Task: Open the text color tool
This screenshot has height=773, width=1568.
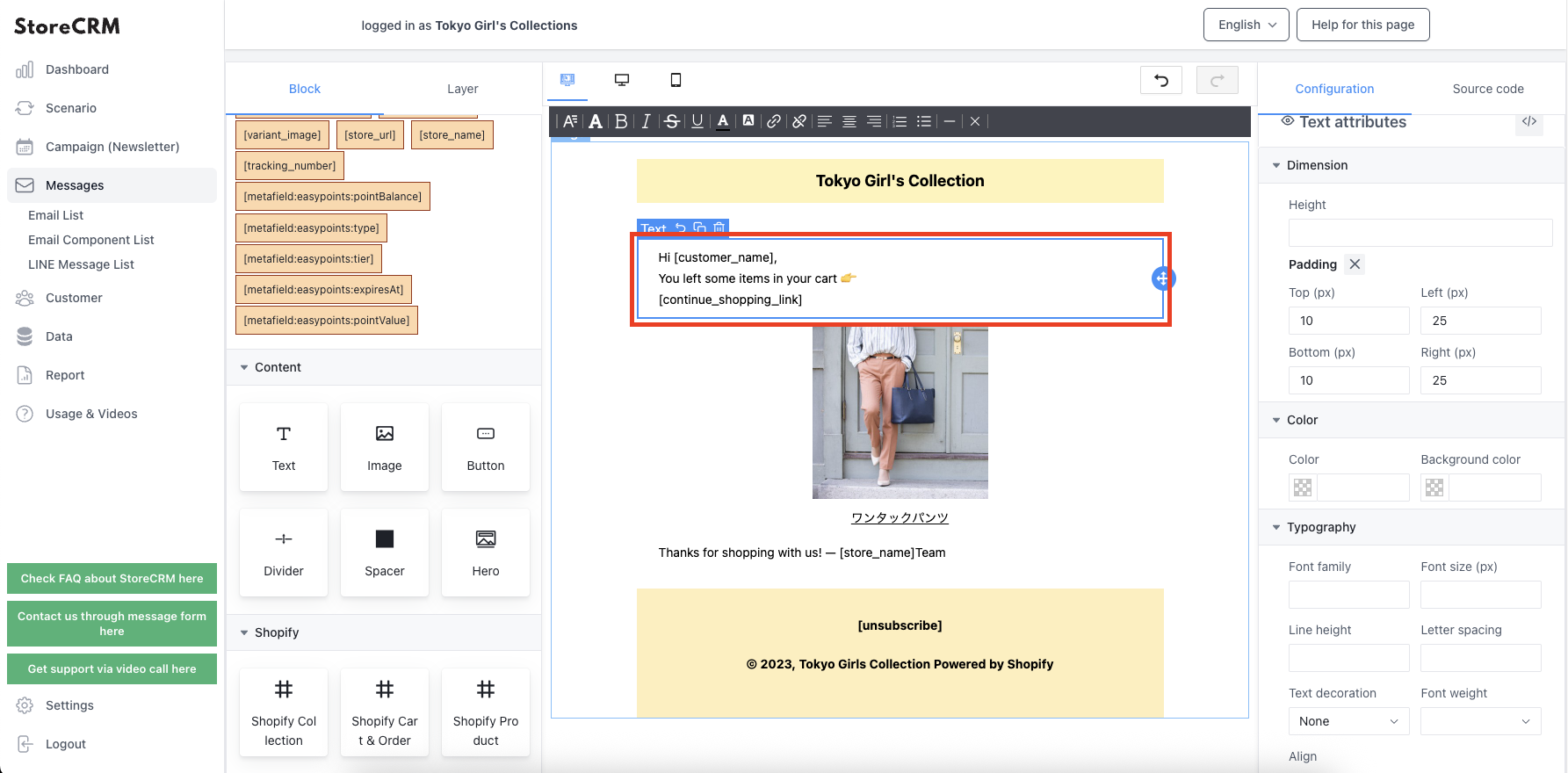Action: point(723,121)
